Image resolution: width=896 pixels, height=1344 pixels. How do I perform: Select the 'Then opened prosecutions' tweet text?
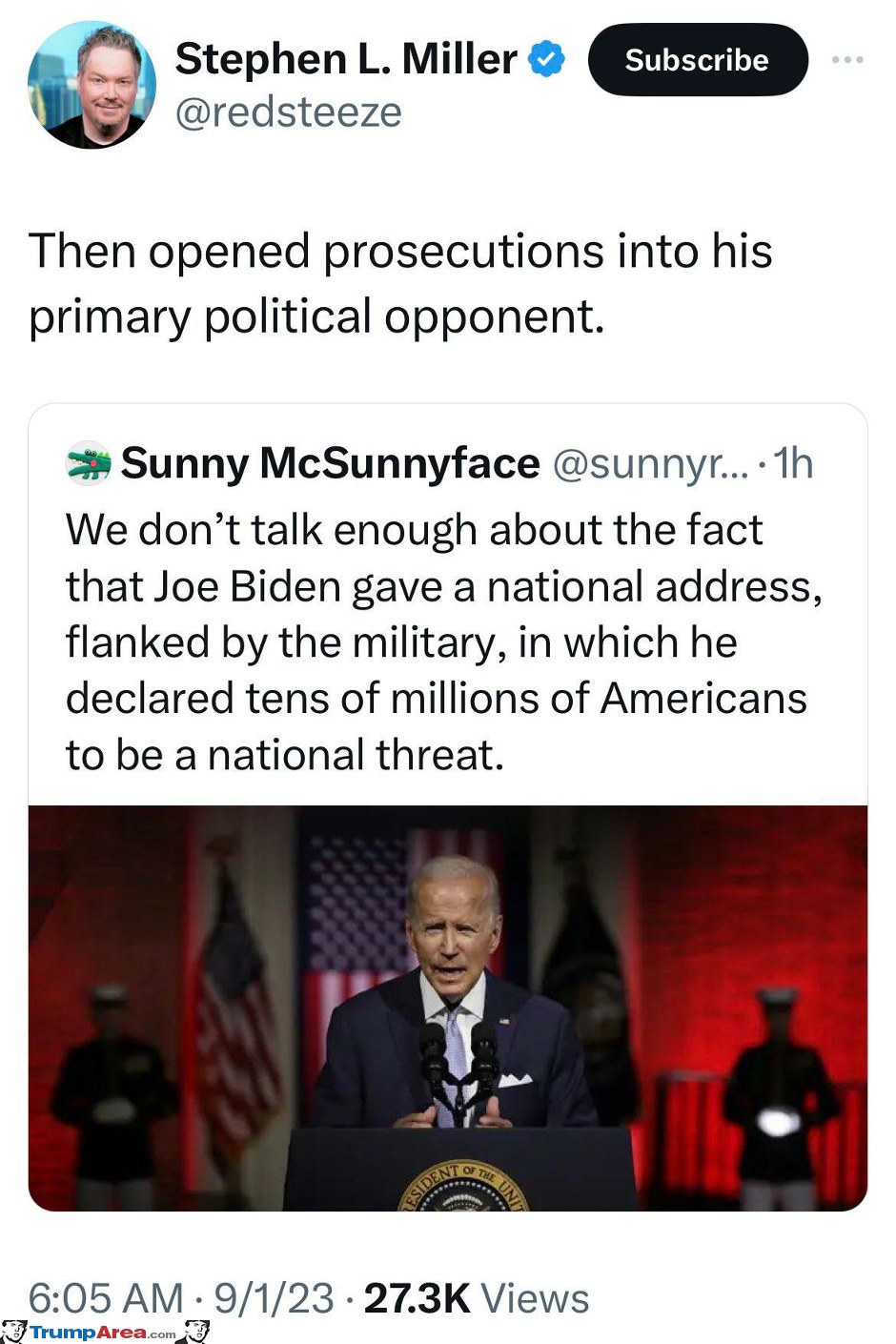tap(400, 283)
